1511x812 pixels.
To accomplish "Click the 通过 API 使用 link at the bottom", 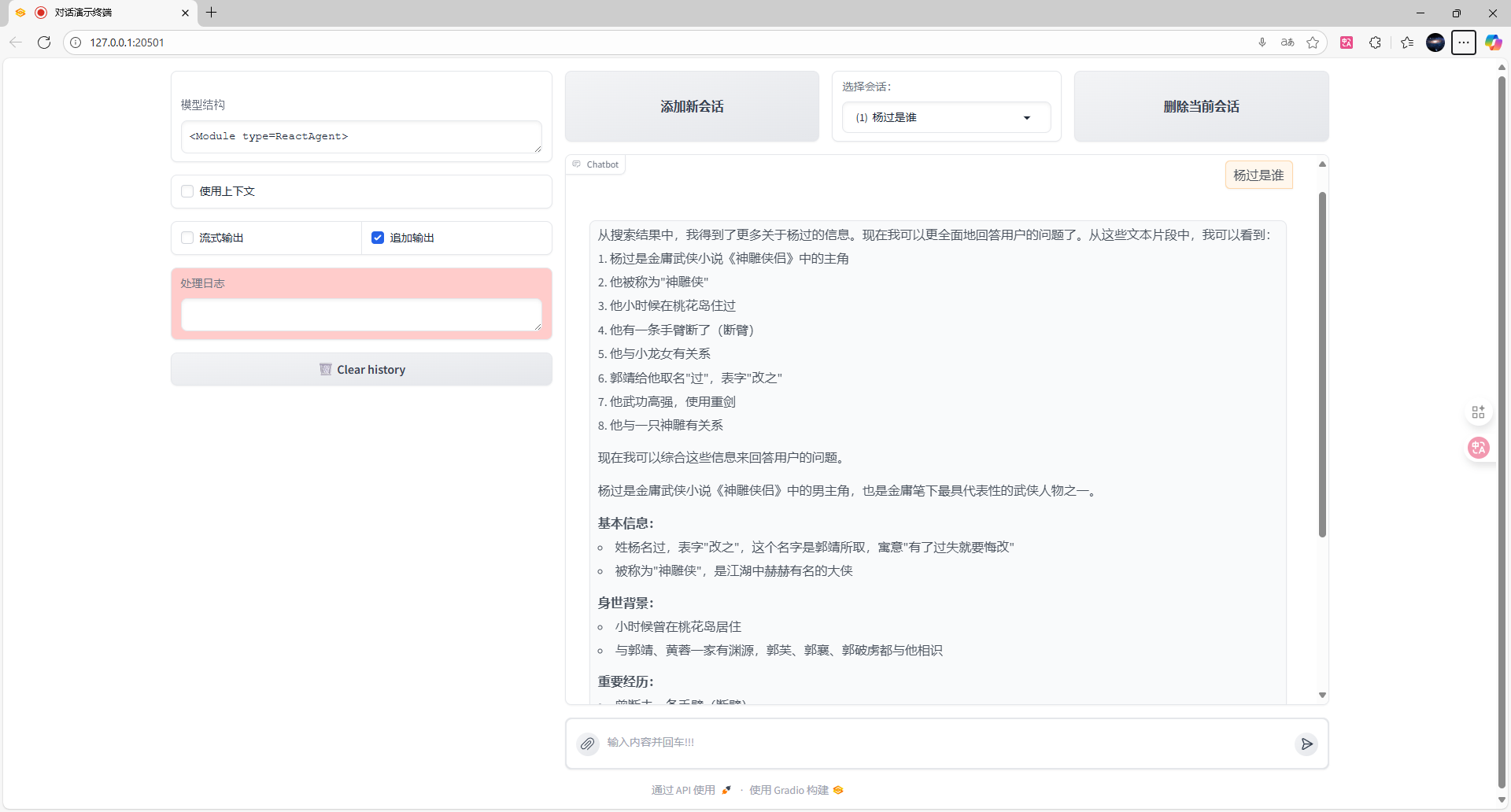I will coord(682,790).
